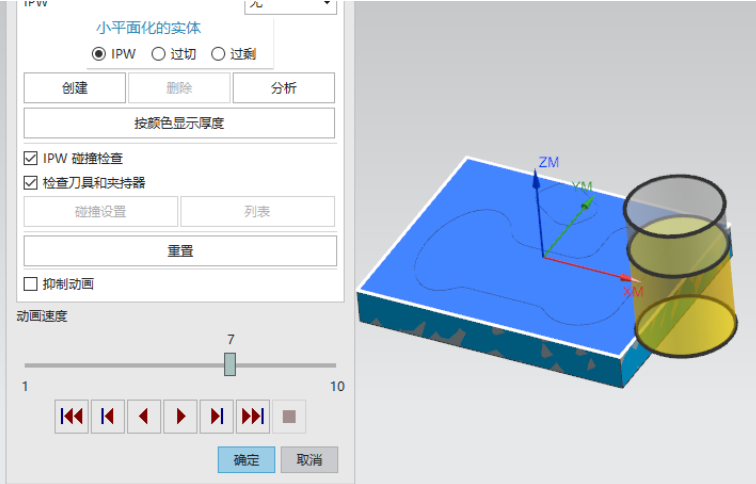Viewport: 756px width, 484px height.
Task: Select the 过剩 radio option
Action: pyautogui.click(x=218, y=54)
